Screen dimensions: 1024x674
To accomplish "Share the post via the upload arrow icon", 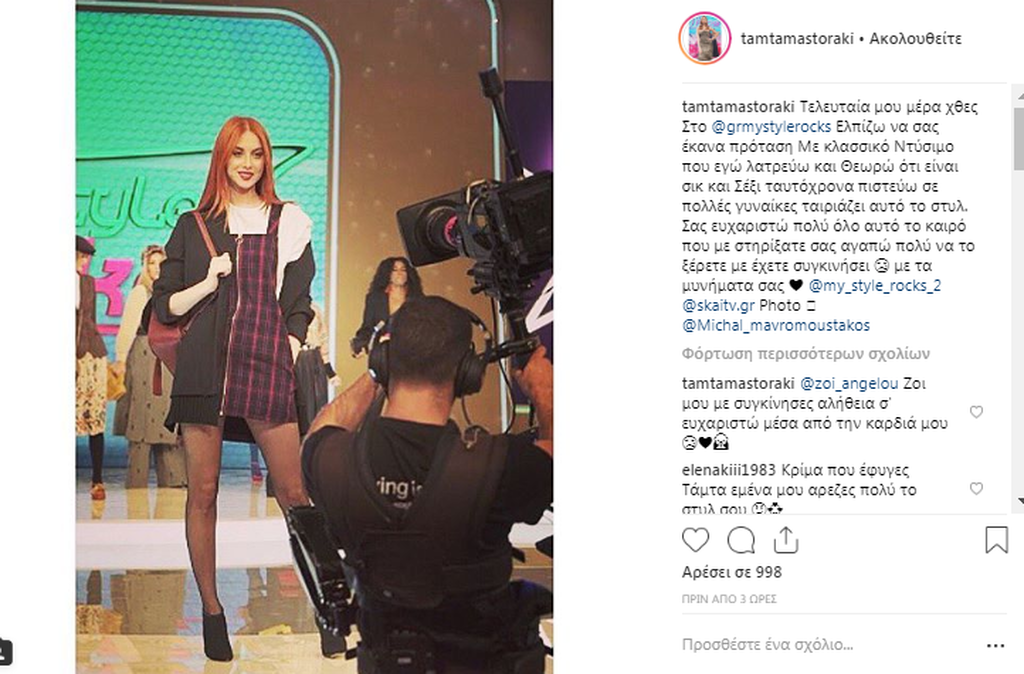I will coord(786,539).
